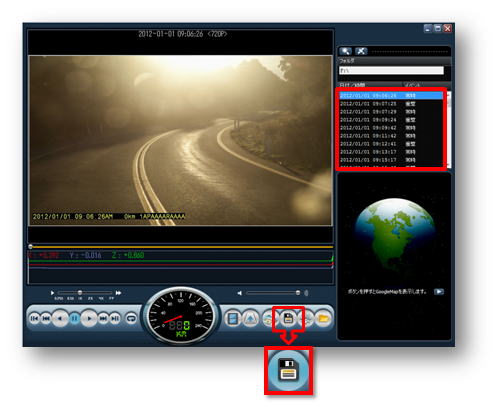Click the playback speed slider knob

80,292
